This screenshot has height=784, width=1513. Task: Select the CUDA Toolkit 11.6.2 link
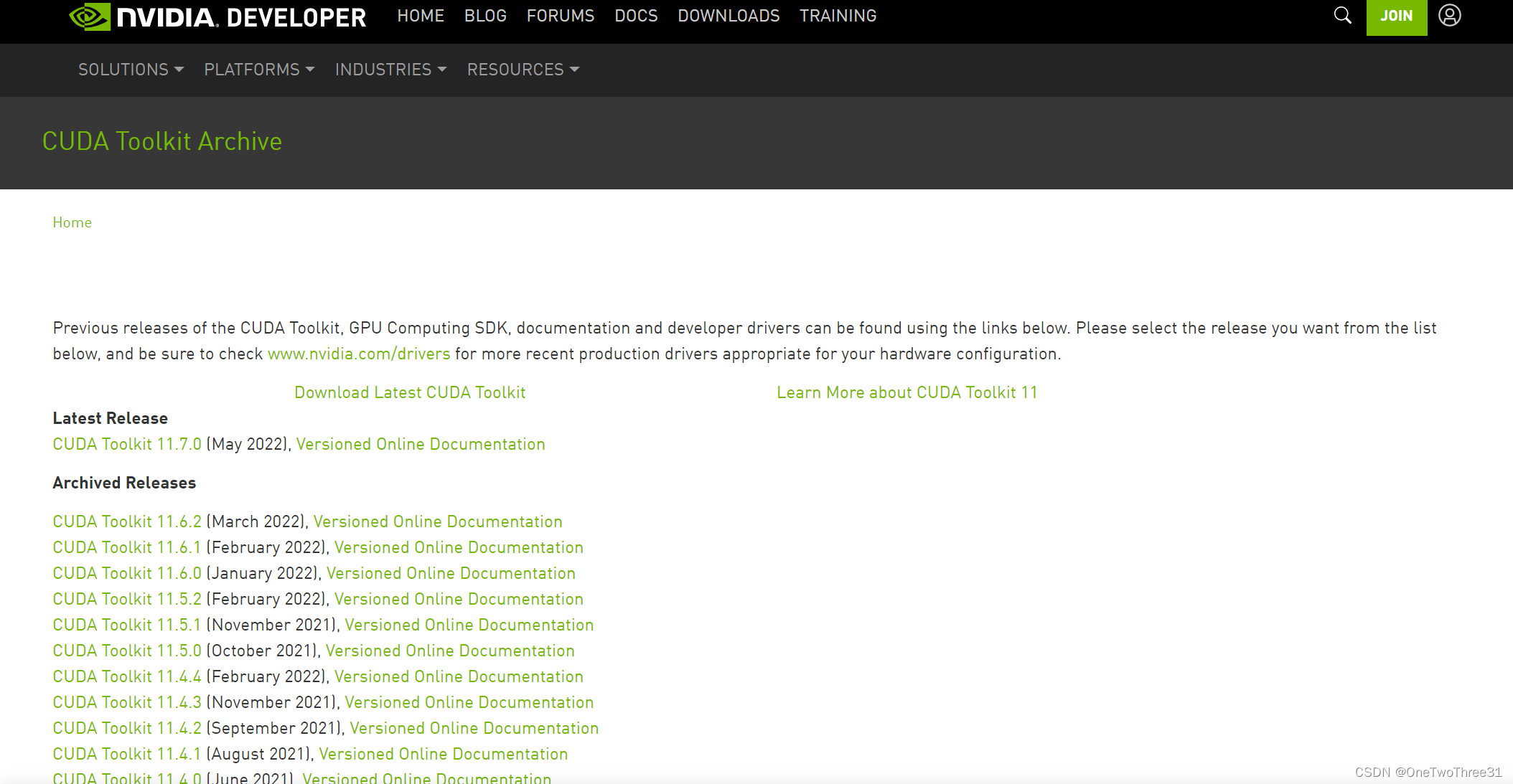(127, 521)
